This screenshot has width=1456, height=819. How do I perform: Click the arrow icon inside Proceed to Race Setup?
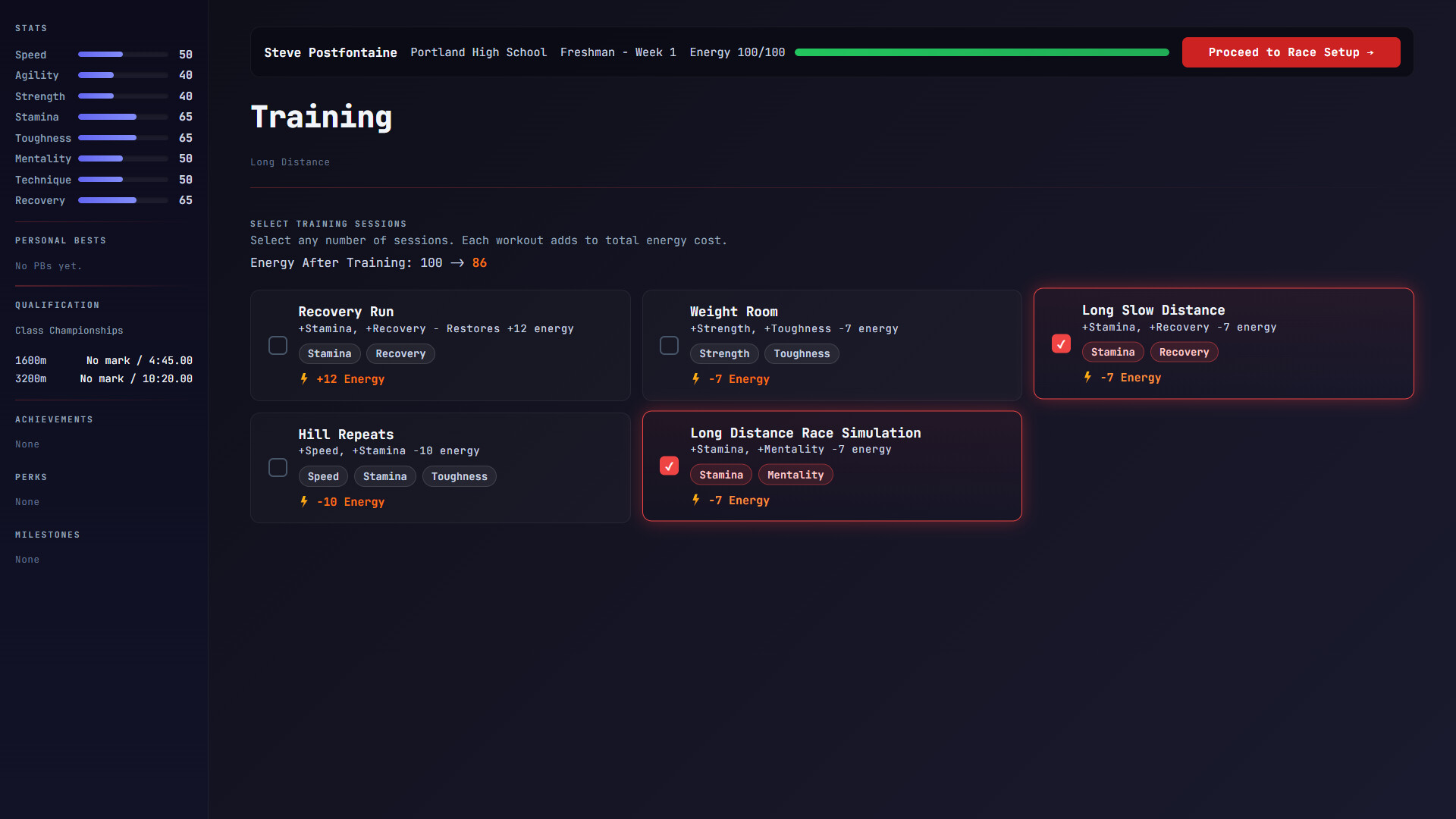click(1370, 52)
